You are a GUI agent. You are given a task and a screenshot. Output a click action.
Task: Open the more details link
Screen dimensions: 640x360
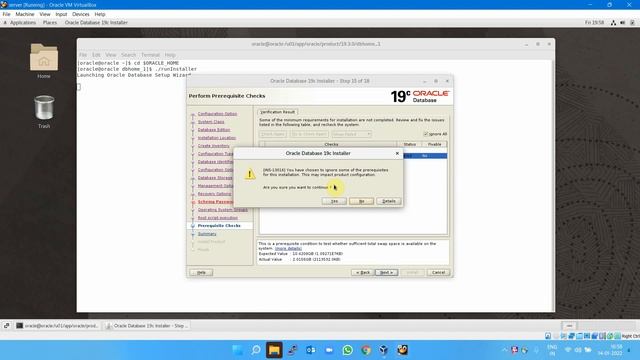click(288, 248)
